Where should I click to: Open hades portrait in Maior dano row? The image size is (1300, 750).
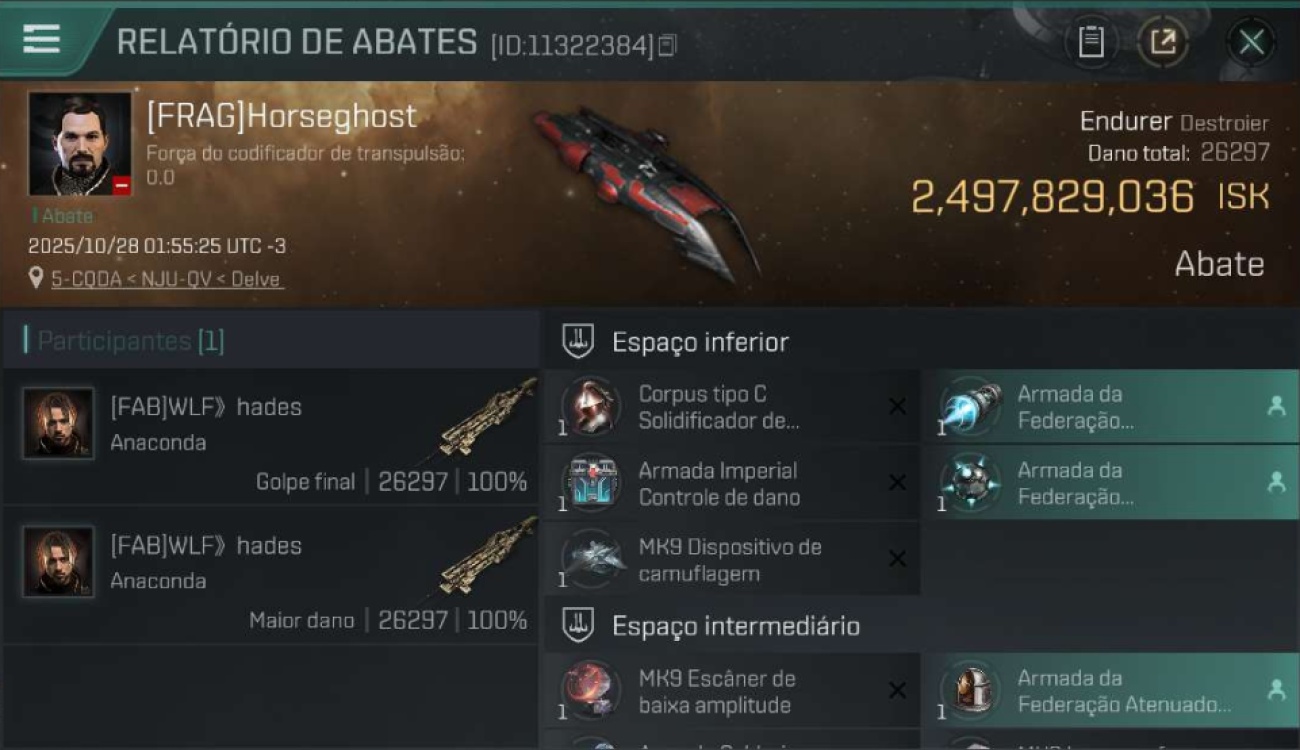pyautogui.click(x=58, y=562)
